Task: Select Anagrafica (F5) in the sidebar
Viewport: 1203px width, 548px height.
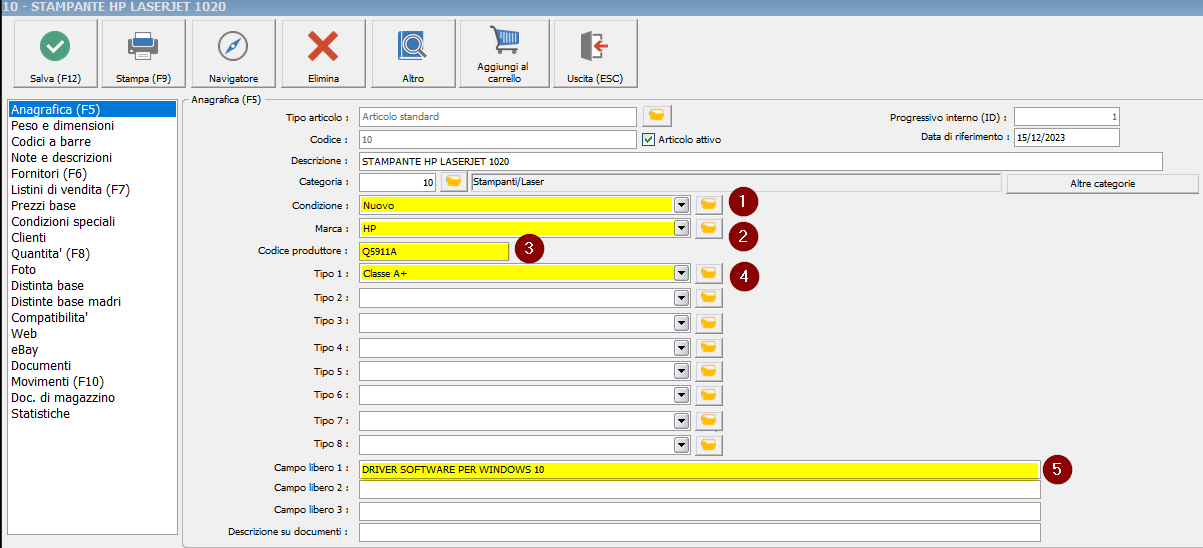Action: click(92, 110)
